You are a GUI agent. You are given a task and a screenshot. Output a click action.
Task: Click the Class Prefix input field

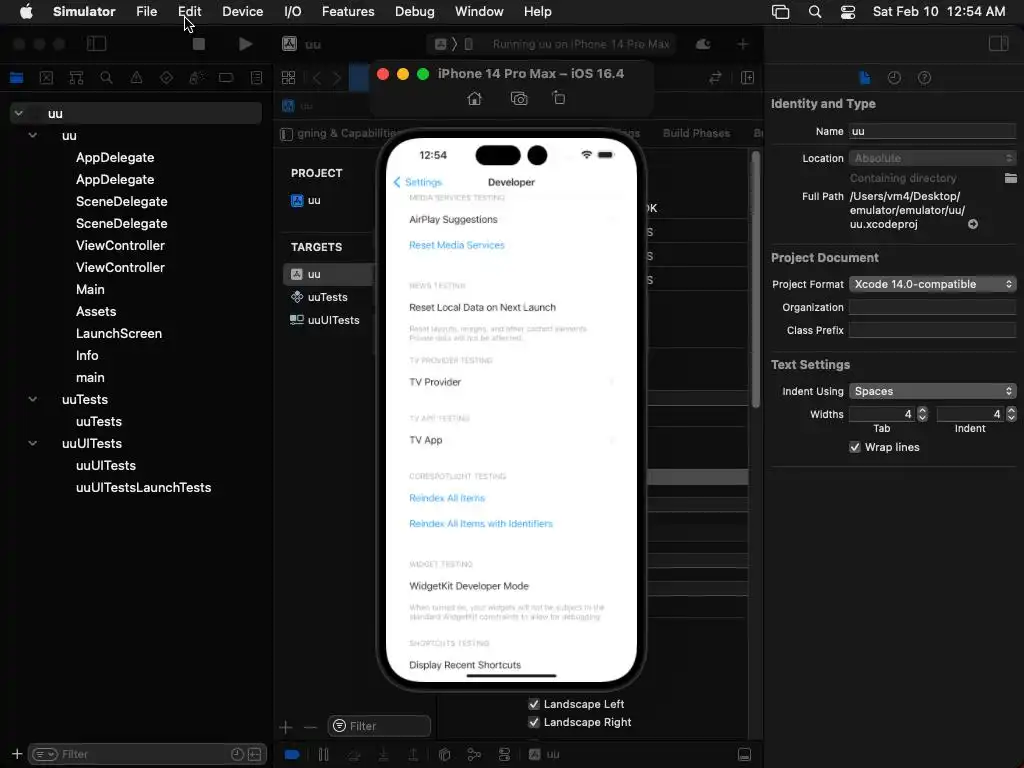point(932,330)
